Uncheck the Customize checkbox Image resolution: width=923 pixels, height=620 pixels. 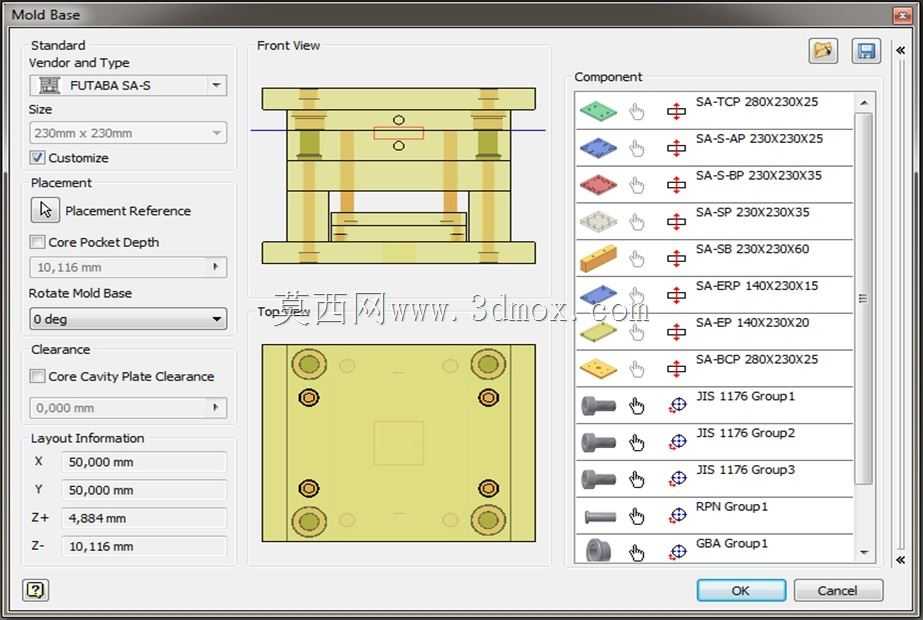click(x=37, y=157)
